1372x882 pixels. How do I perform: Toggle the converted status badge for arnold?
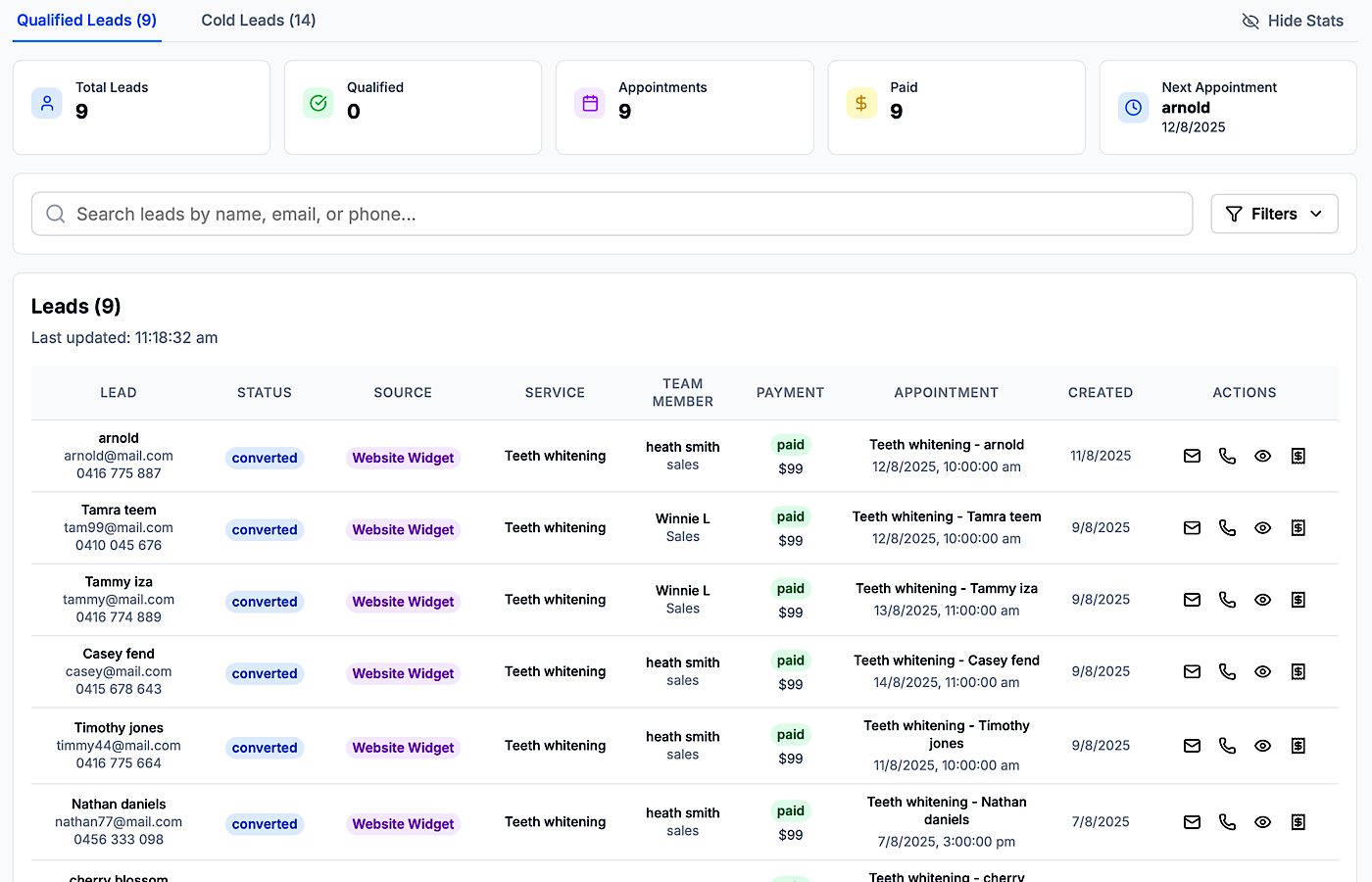click(x=264, y=457)
